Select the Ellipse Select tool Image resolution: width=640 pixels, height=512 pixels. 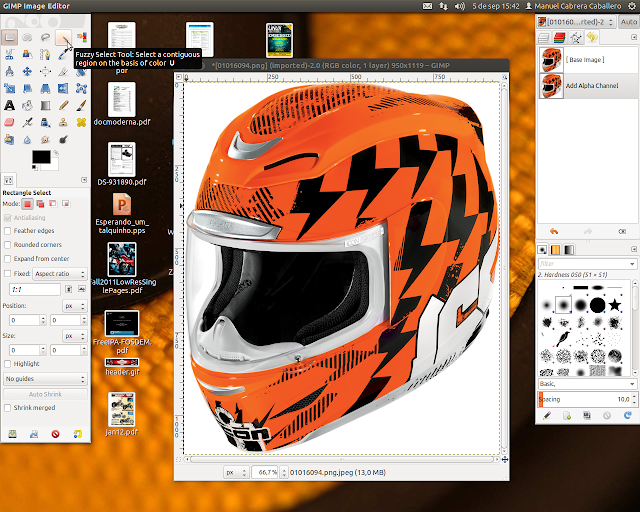coord(27,38)
